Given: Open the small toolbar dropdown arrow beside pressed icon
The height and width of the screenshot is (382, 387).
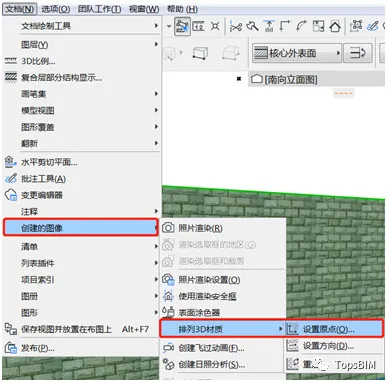Looking at the screenshot, I should pos(169,26).
